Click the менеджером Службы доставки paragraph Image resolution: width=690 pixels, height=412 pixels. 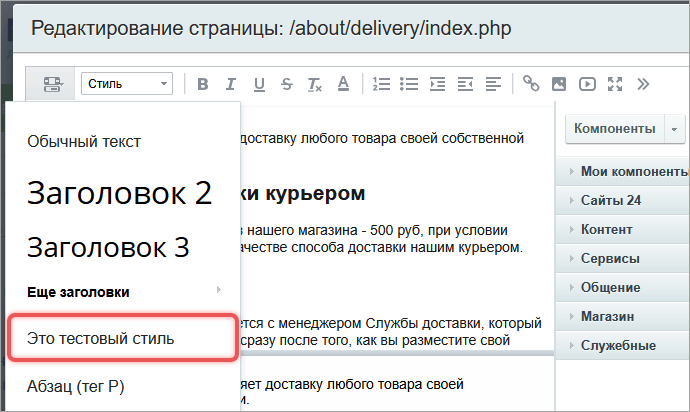(x=391, y=331)
